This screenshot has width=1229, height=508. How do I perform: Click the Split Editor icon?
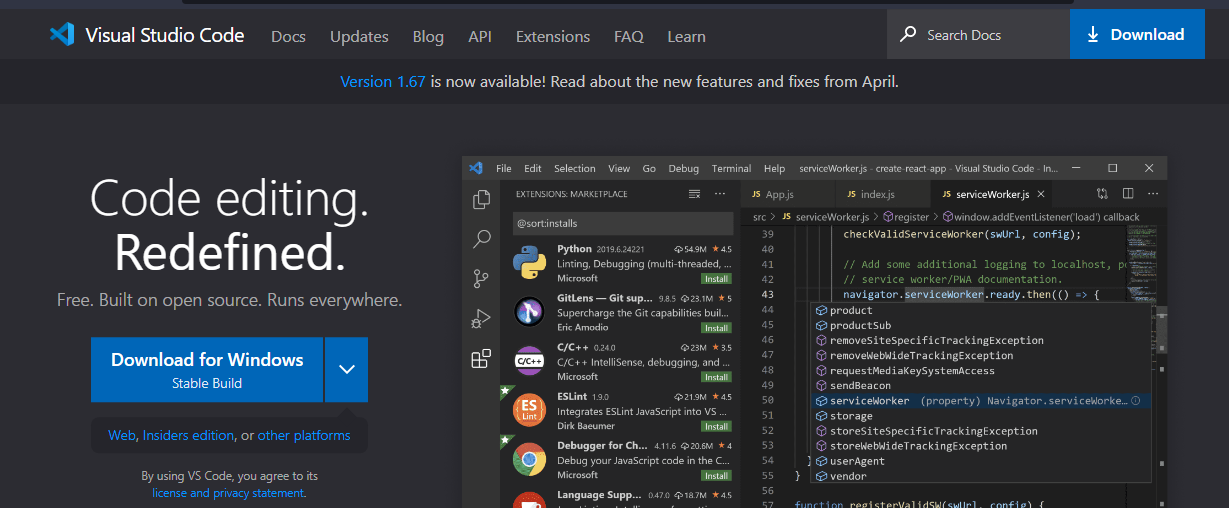tap(1127, 194)
